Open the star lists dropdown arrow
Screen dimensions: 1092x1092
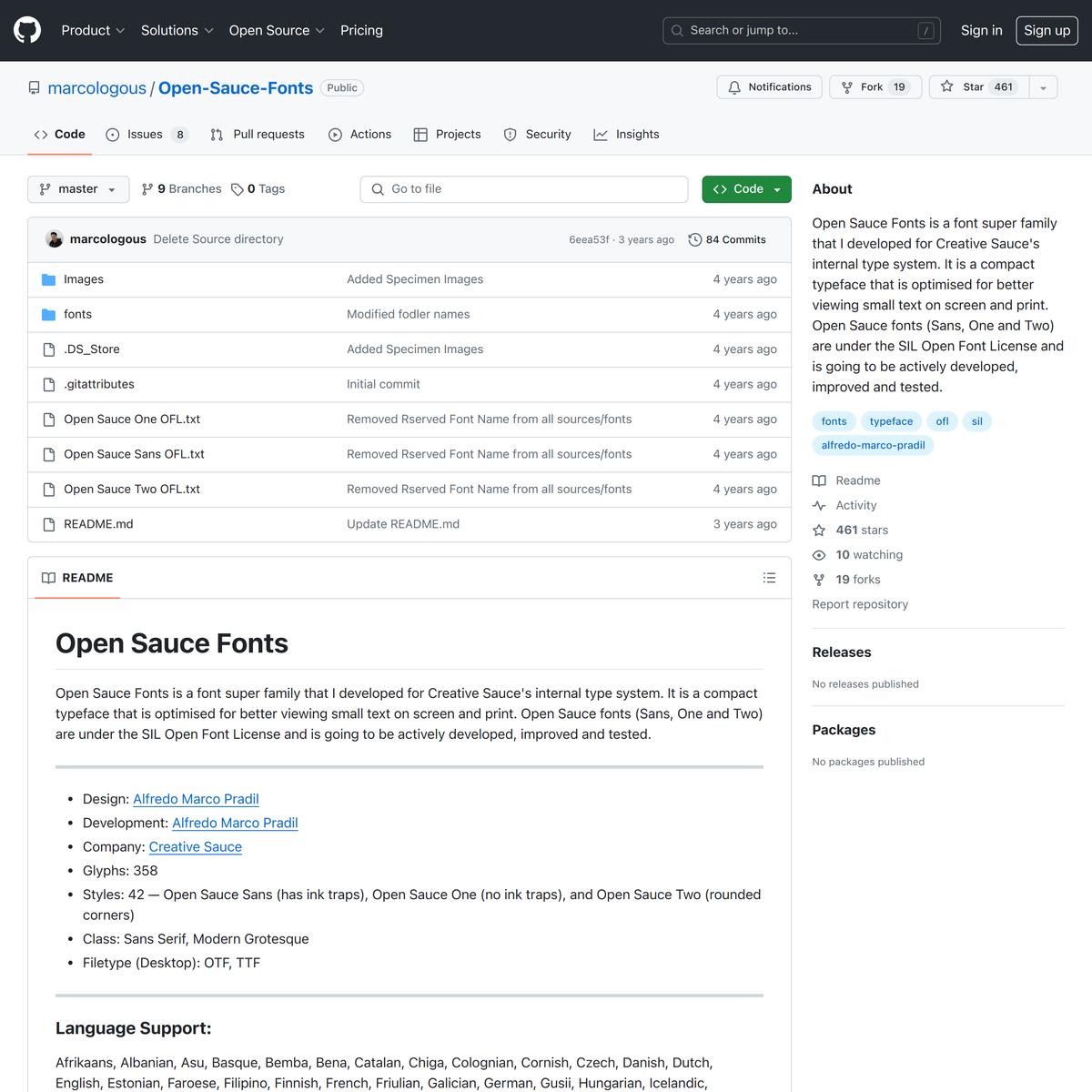(1043, 87)
